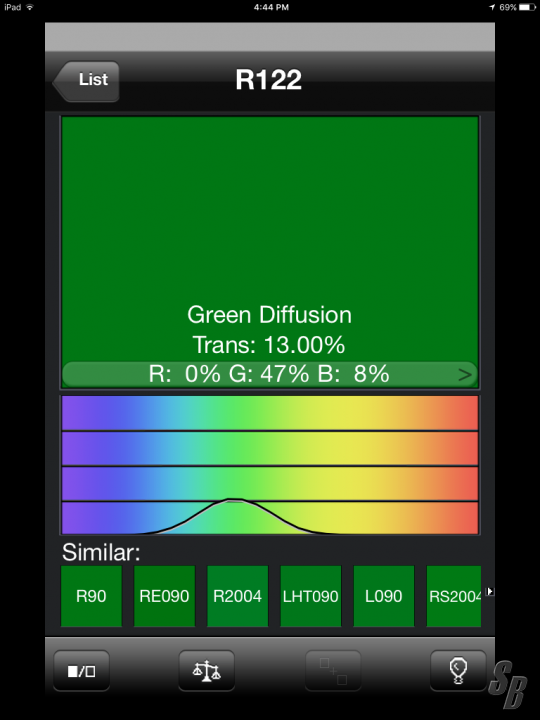Pick the L090 similar gel swatch
Screen dimensions: 540x720
click(384, 596)
